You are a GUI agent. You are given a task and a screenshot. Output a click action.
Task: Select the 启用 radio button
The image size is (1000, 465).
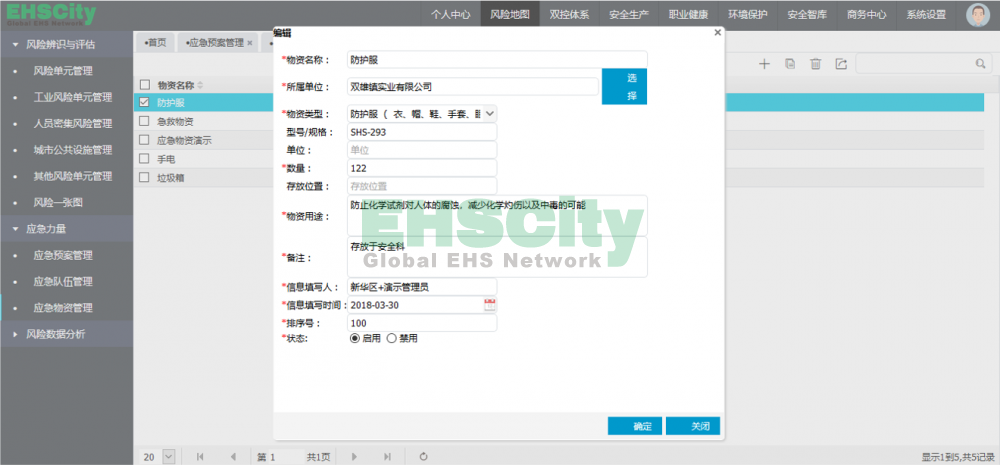(355, 339)
